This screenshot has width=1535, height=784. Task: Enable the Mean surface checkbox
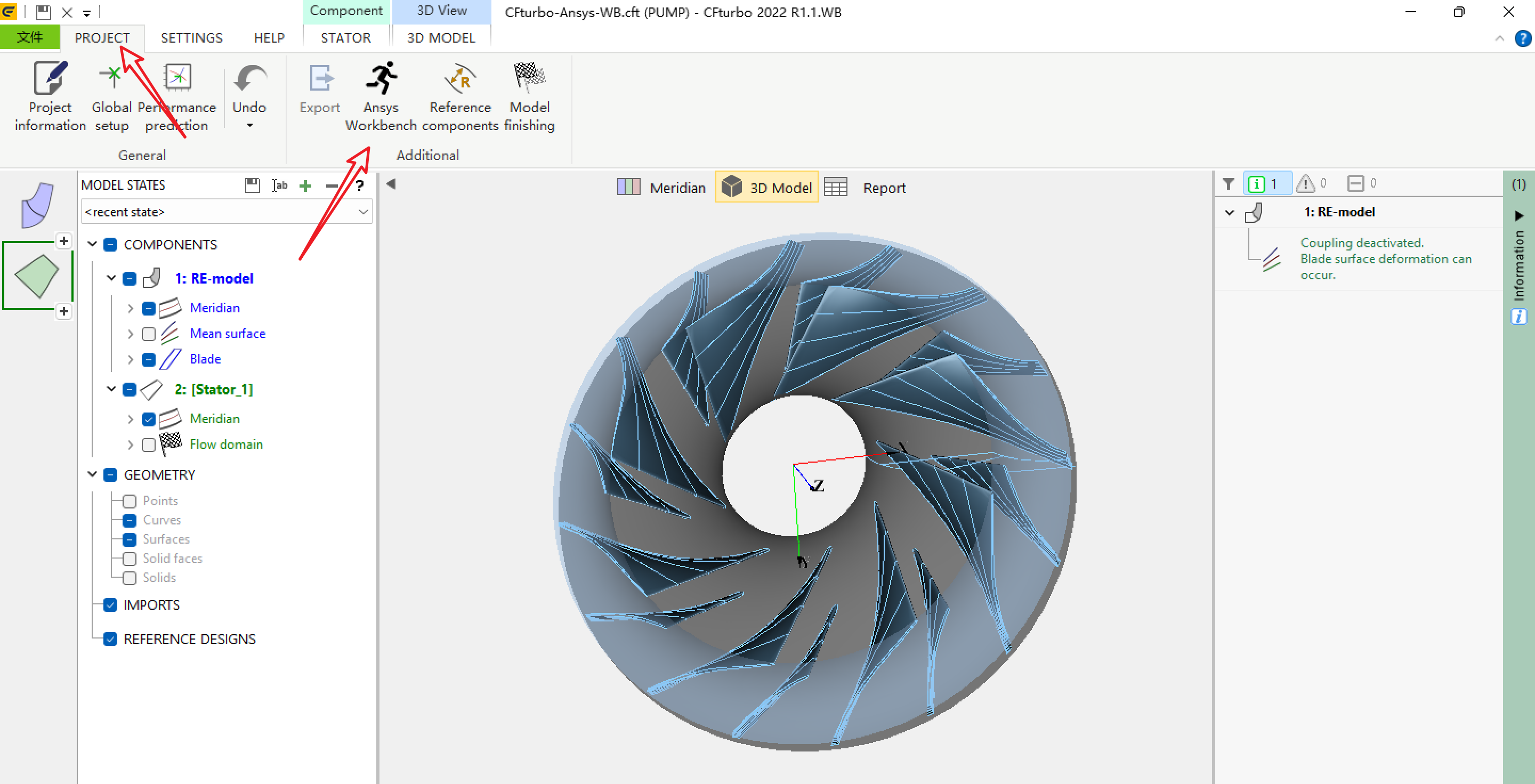148,334
